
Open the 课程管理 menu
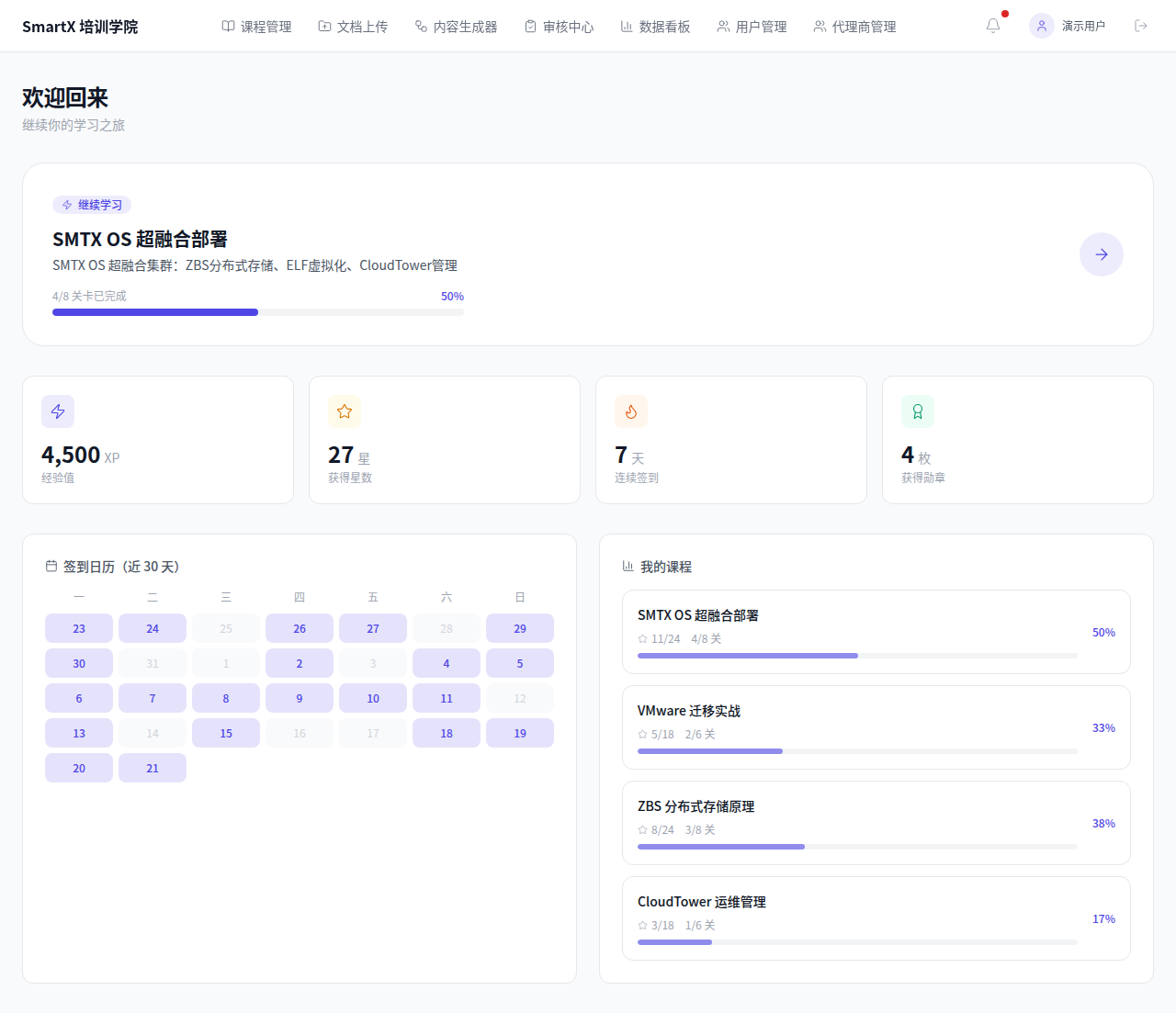coord(256,27)
